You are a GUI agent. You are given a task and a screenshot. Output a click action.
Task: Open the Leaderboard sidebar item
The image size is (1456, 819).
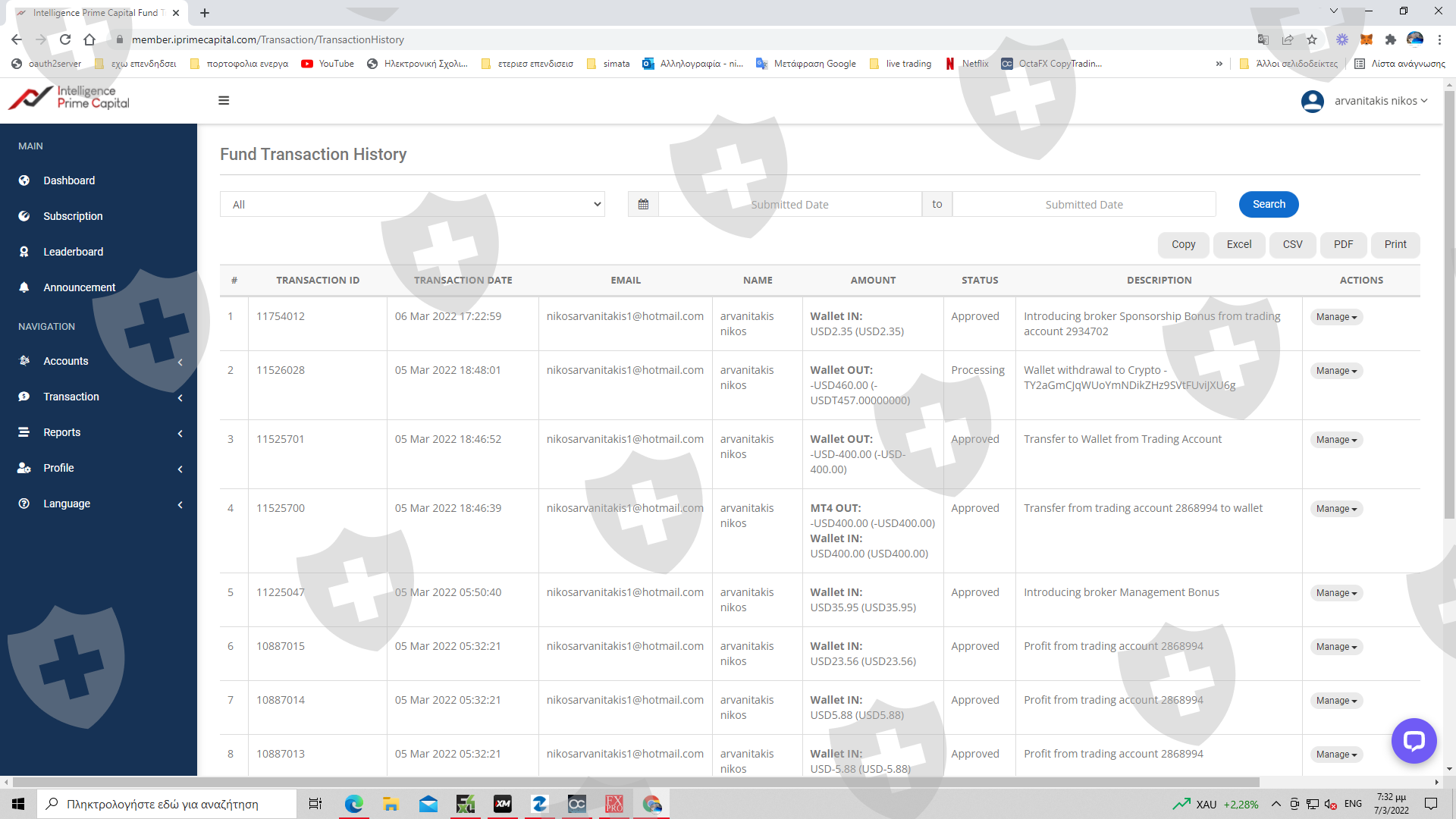[73, 252]
